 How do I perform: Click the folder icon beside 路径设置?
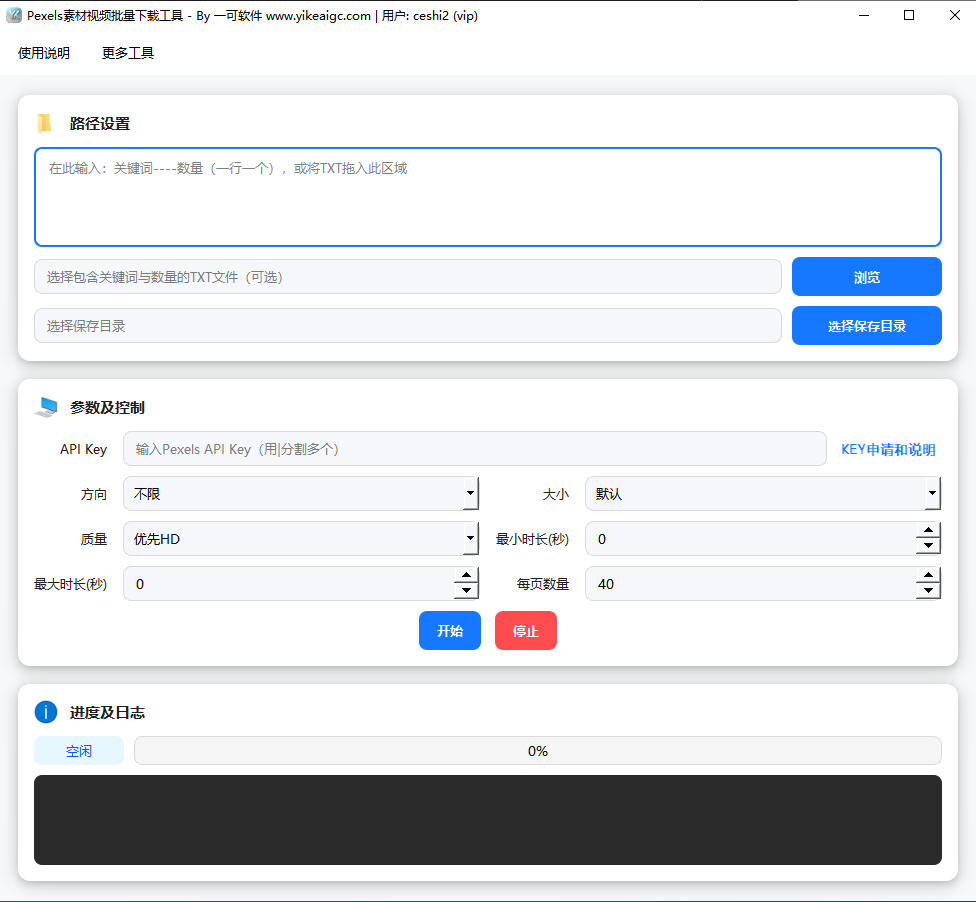pyautogui.click(x=44, y=123)
